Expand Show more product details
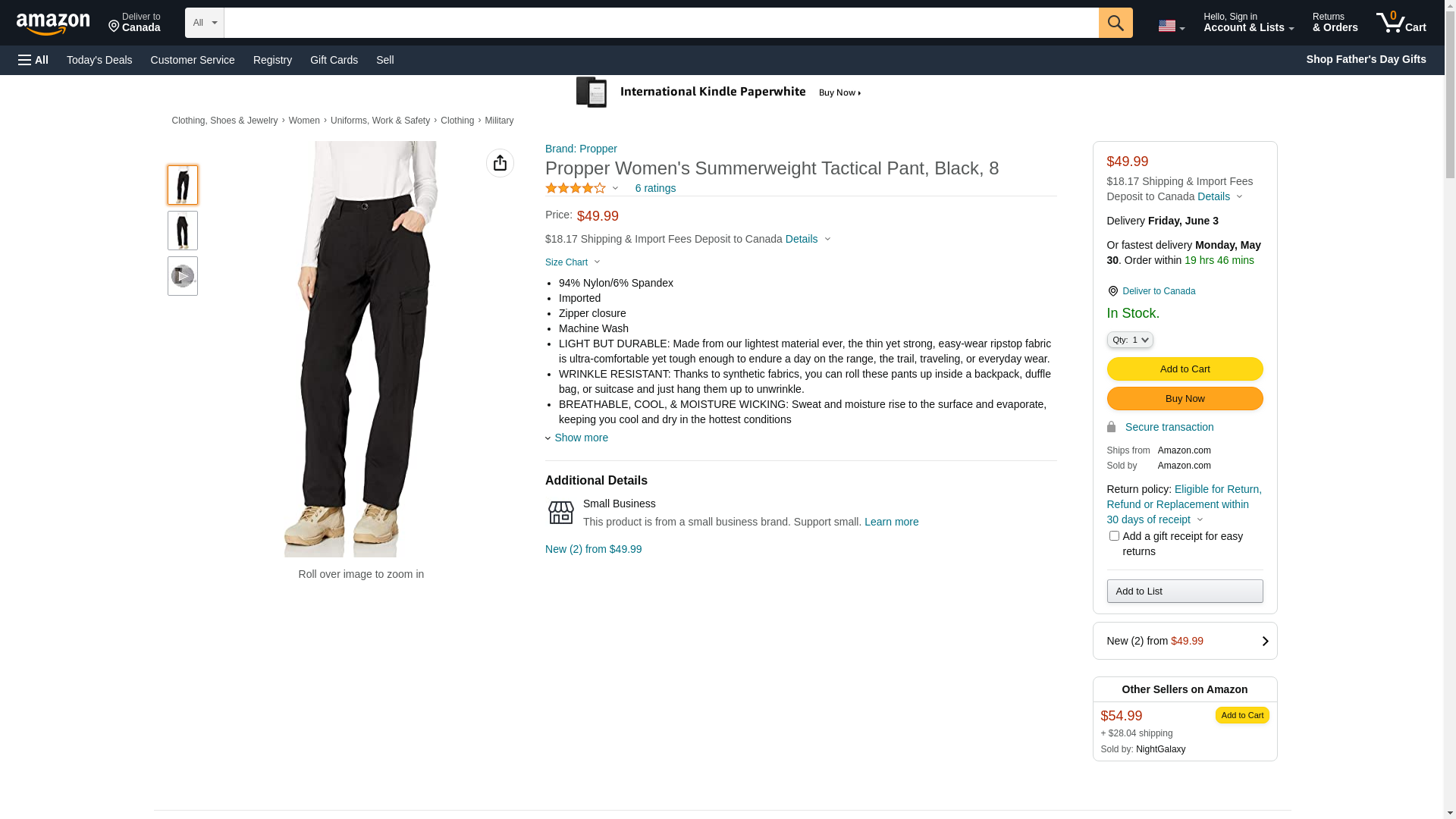The width and height of the screenshot is (1456, 819). [x=580, y=438]
